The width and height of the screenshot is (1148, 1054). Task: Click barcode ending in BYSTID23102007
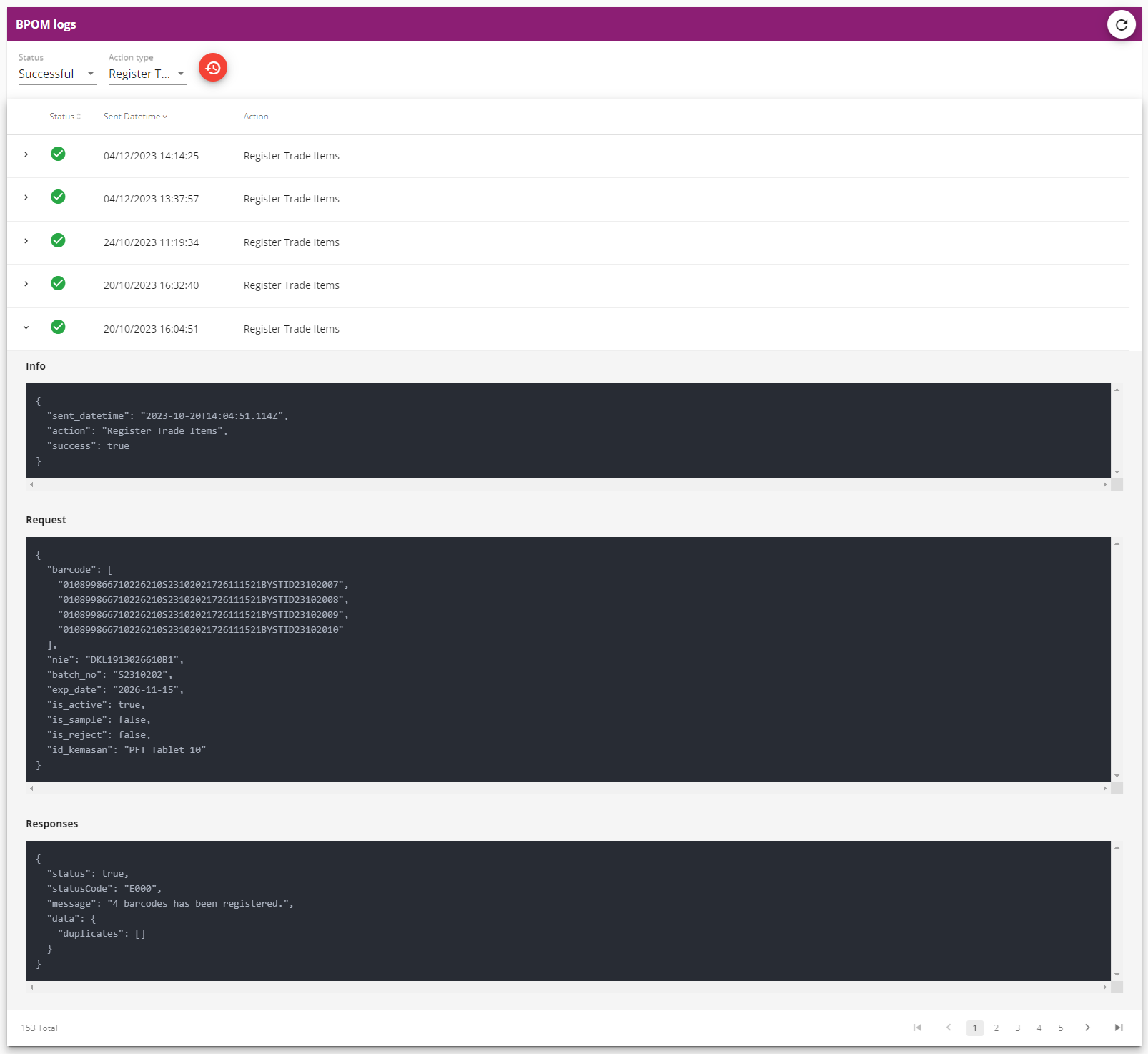pos(203,585)
